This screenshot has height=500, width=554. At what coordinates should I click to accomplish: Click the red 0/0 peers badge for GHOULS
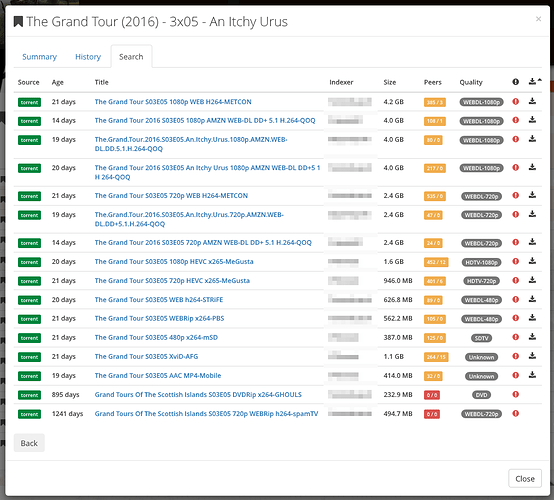(x=432, y=395)
